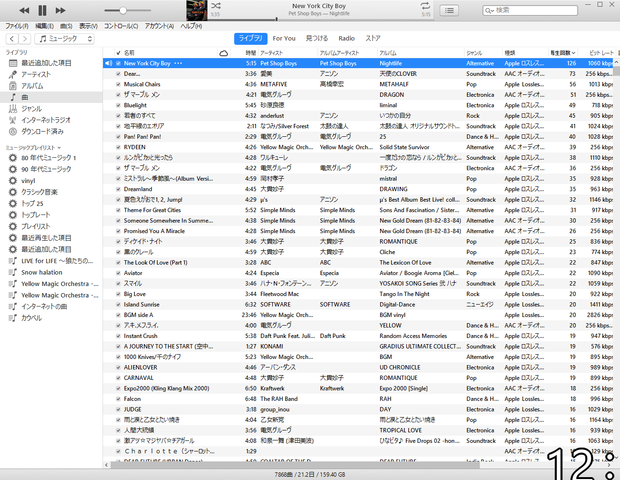Click the speaker icon on playing row

click(x=108, y=63)
